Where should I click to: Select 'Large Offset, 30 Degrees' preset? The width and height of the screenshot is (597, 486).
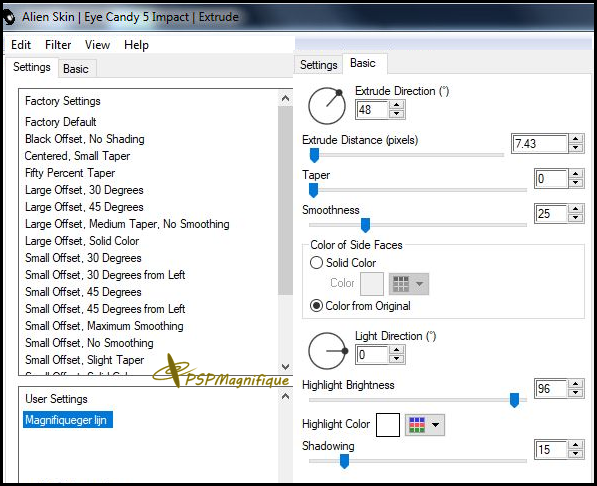84,190
